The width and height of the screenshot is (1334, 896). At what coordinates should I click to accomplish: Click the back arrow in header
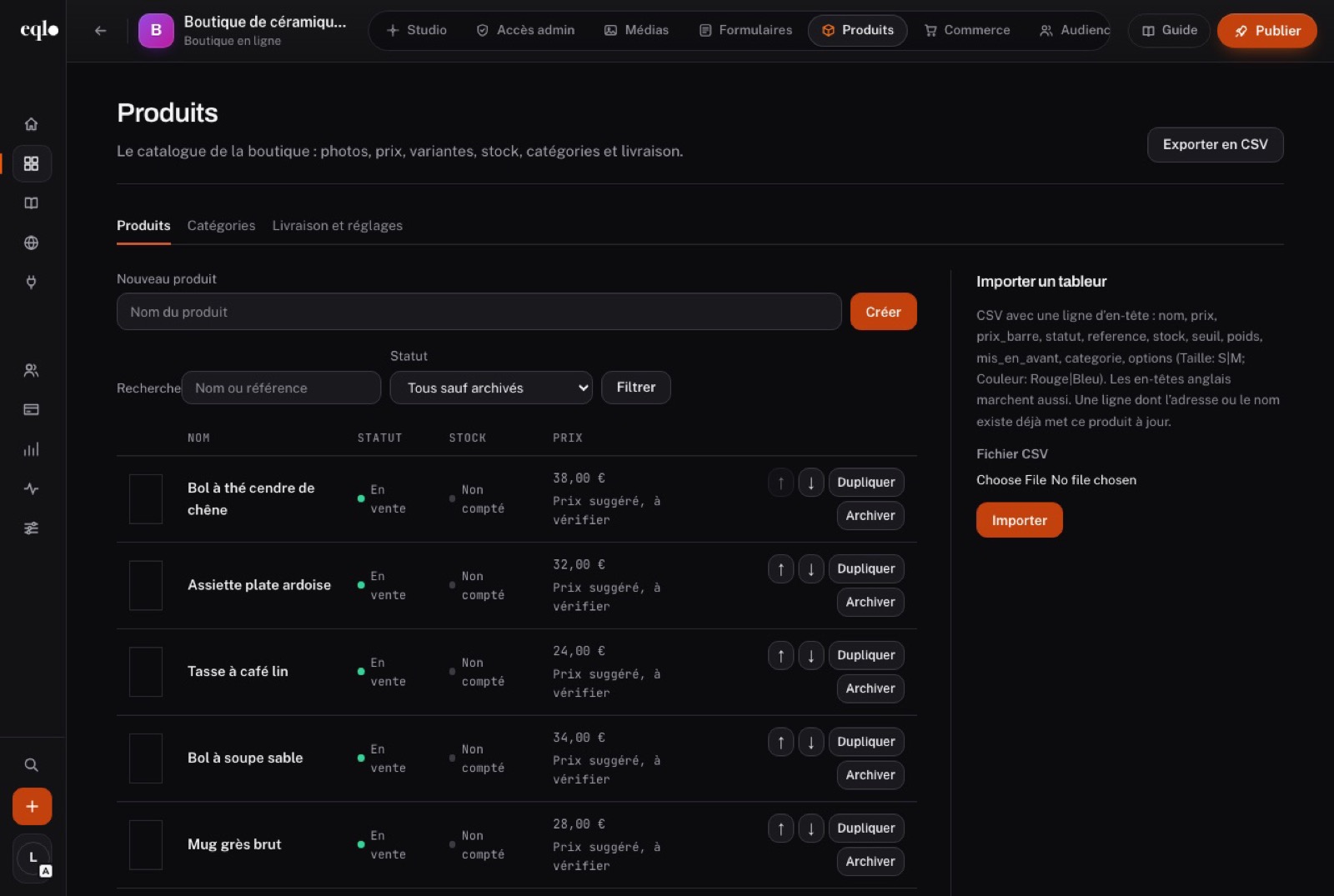[100, 31]
